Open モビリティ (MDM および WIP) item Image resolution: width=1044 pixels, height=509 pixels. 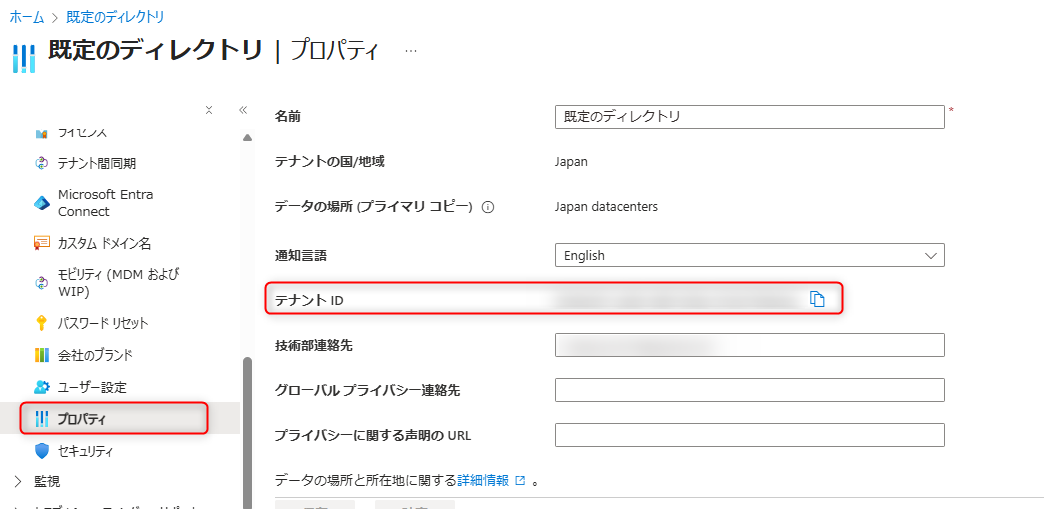click(118, 282)
